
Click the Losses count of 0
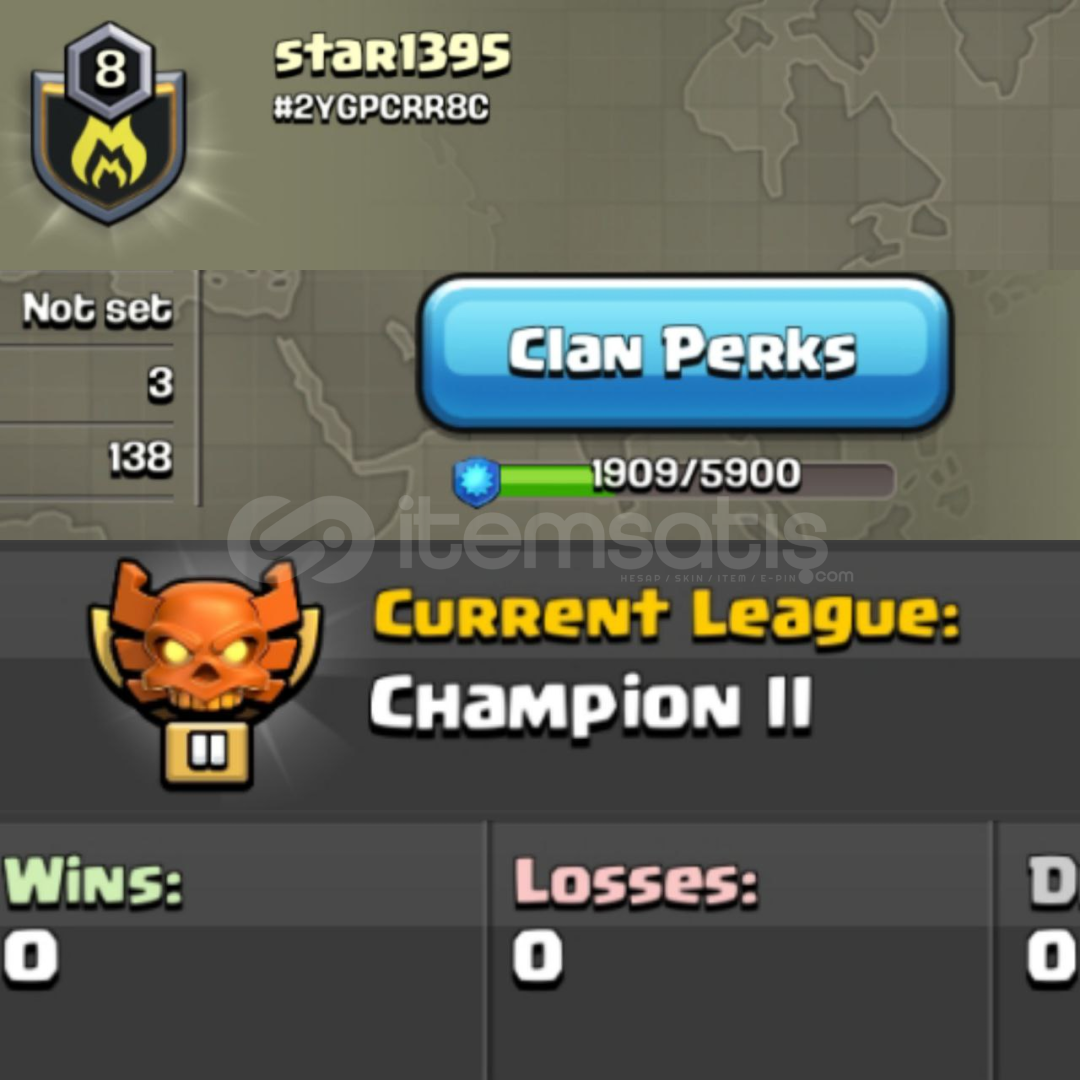[537, 957]
